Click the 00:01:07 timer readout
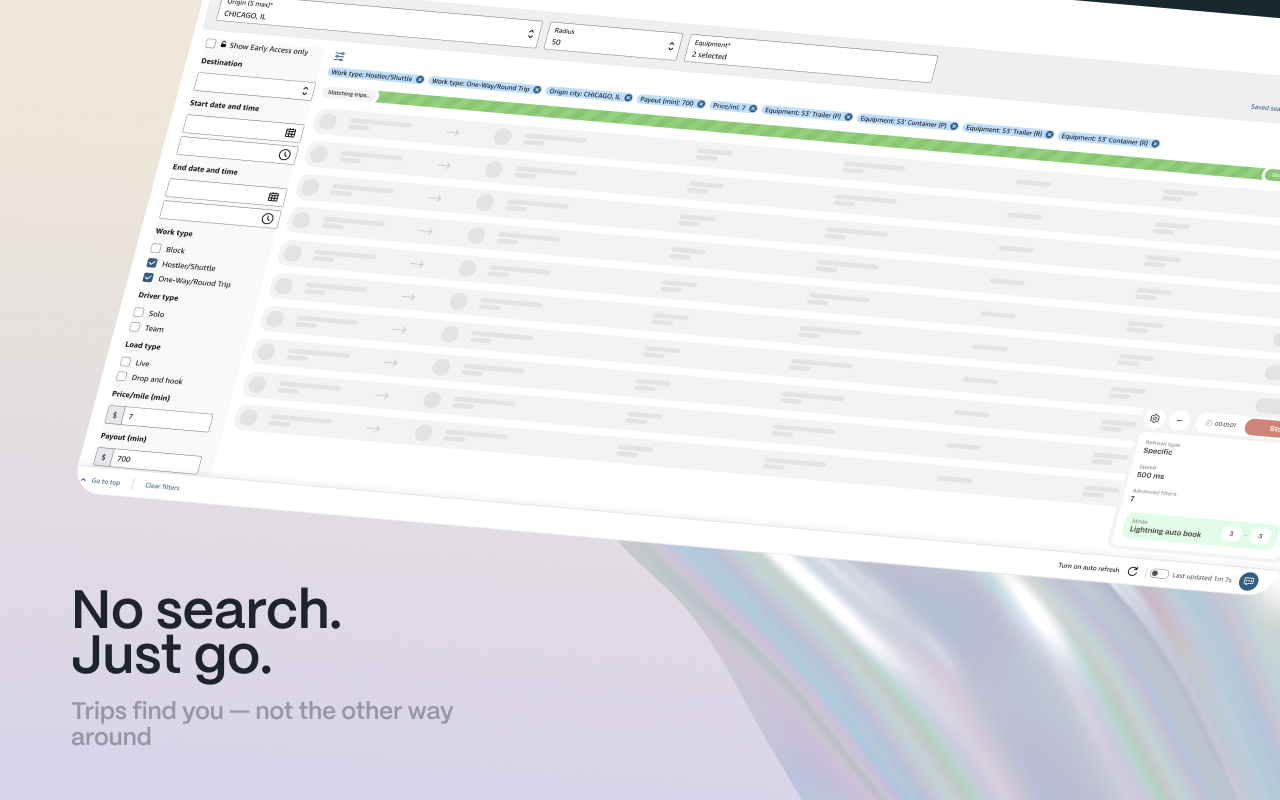Image resolution: width=1280 pixels, height=800 pixels. [x=1225, y=425]
